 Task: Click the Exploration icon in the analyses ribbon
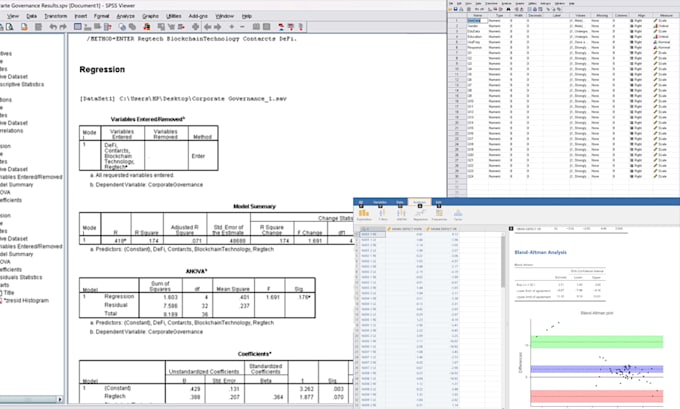(364, 214)
